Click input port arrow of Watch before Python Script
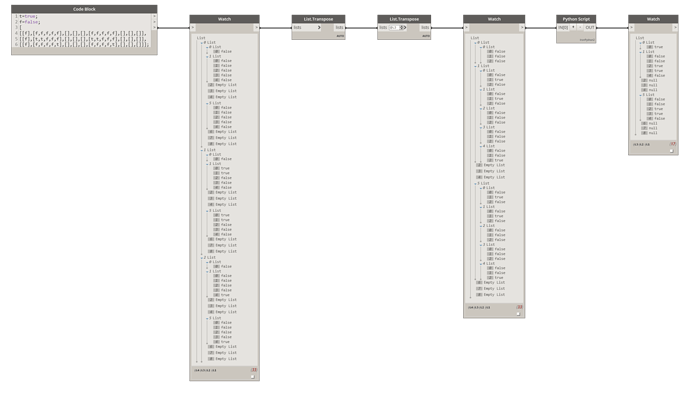 click(x=466, y=28)
